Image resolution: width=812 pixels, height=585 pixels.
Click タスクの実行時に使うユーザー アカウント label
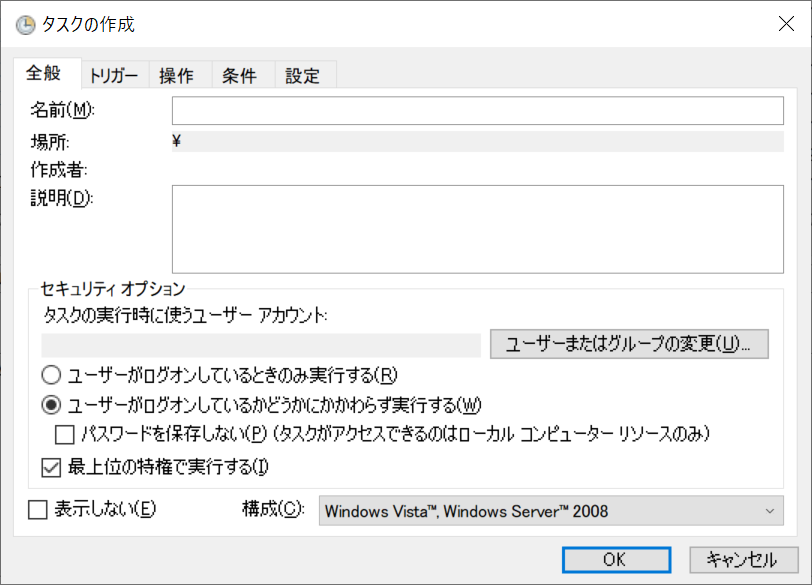185,315
